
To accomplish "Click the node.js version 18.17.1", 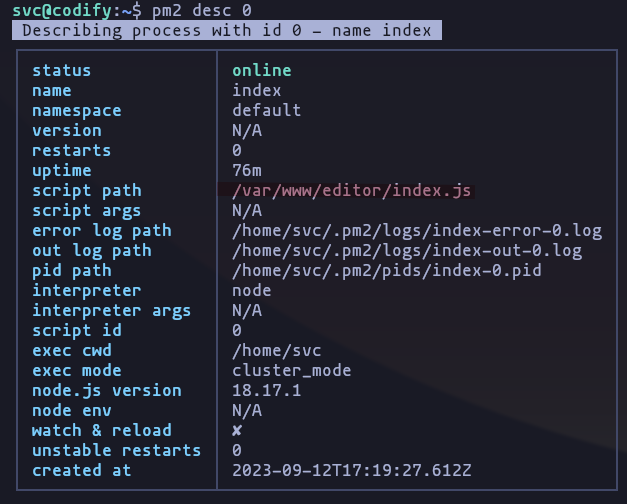I will click(267, 391).
